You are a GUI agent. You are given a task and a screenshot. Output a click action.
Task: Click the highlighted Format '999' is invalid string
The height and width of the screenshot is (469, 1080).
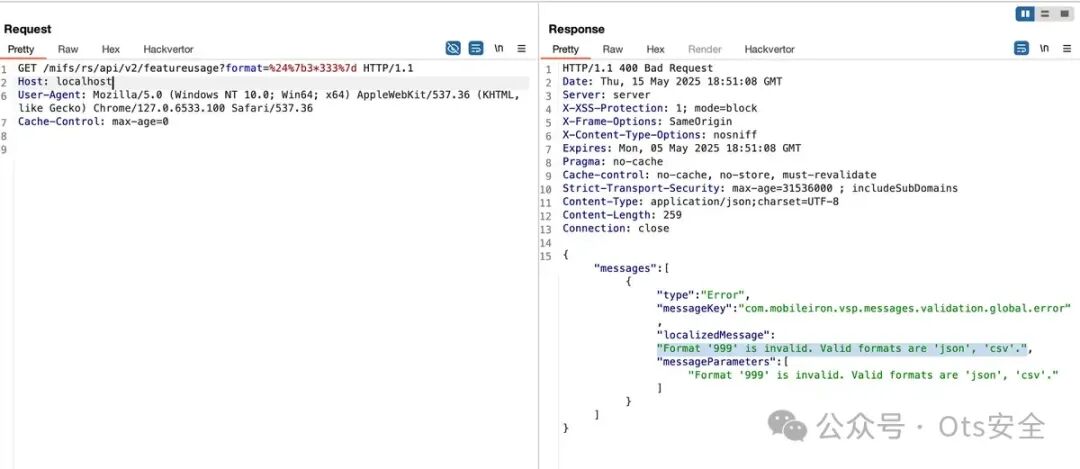(x=842, y=348)
